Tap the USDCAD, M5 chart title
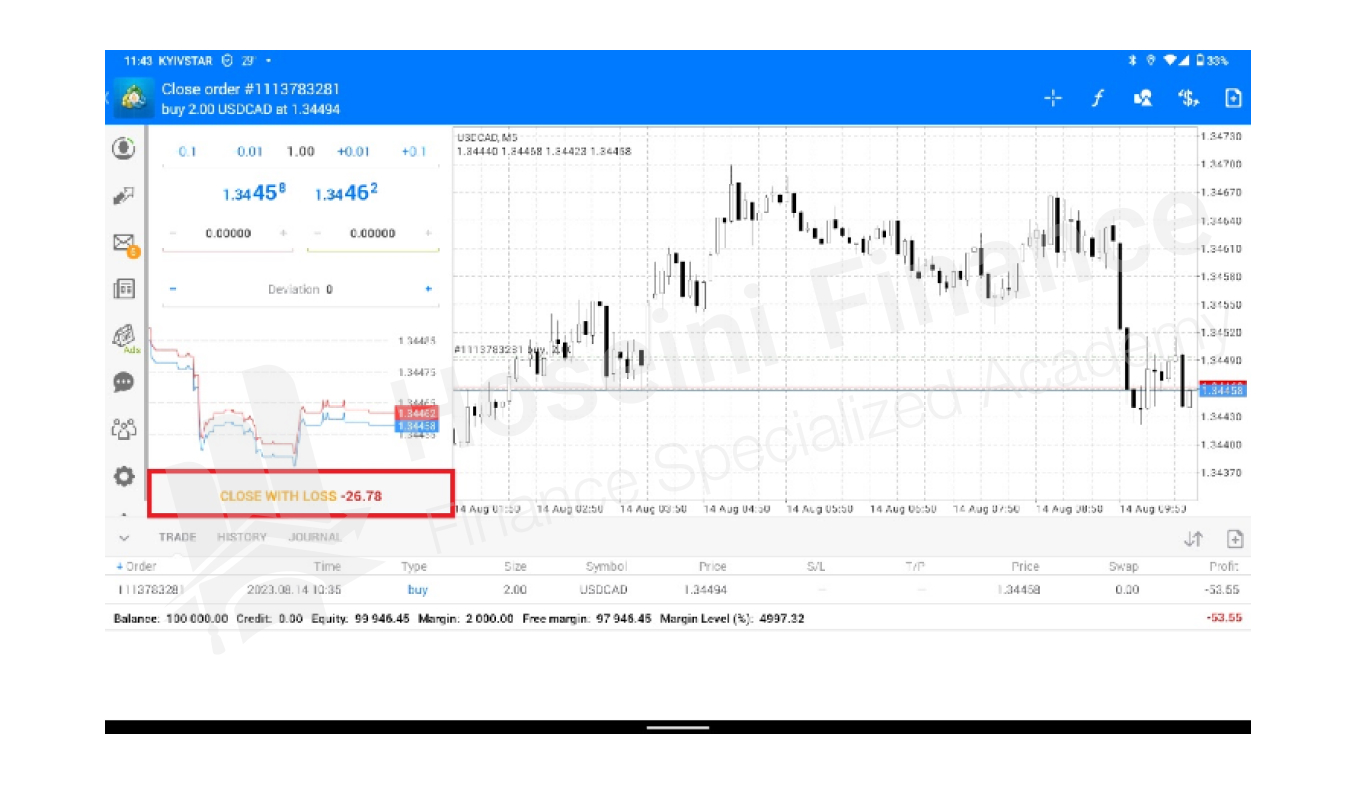1357x785 pixels. pos(487,137)
